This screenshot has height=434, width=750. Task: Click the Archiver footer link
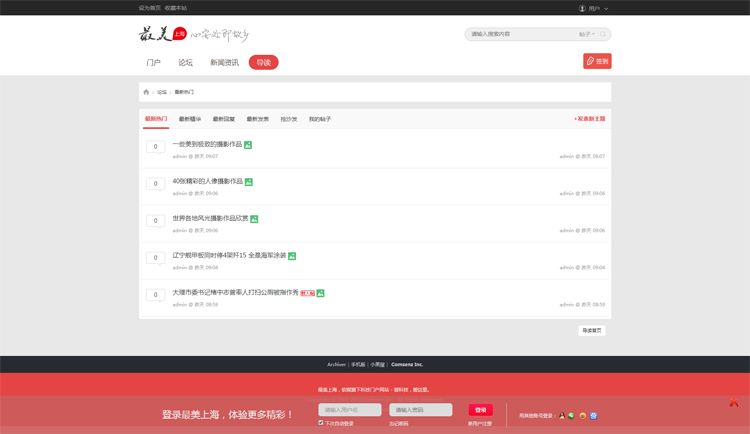click(336, 364)
